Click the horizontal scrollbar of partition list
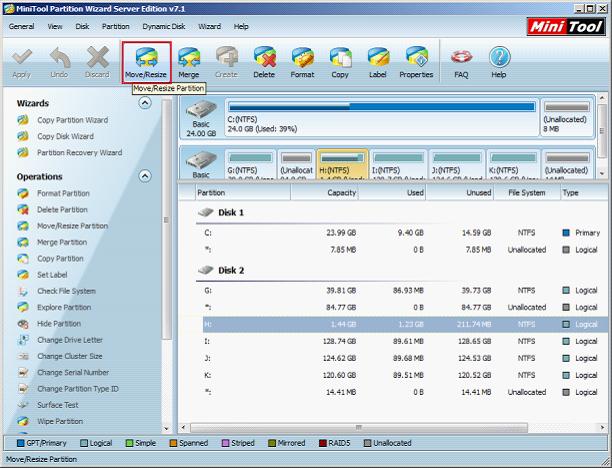This screenshot has height=468, width=612. (359, 428)
